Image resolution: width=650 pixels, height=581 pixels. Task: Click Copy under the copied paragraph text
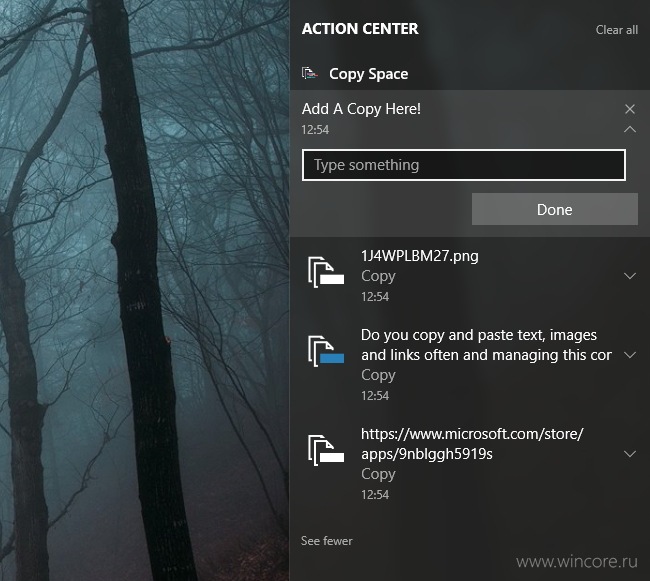378,375
